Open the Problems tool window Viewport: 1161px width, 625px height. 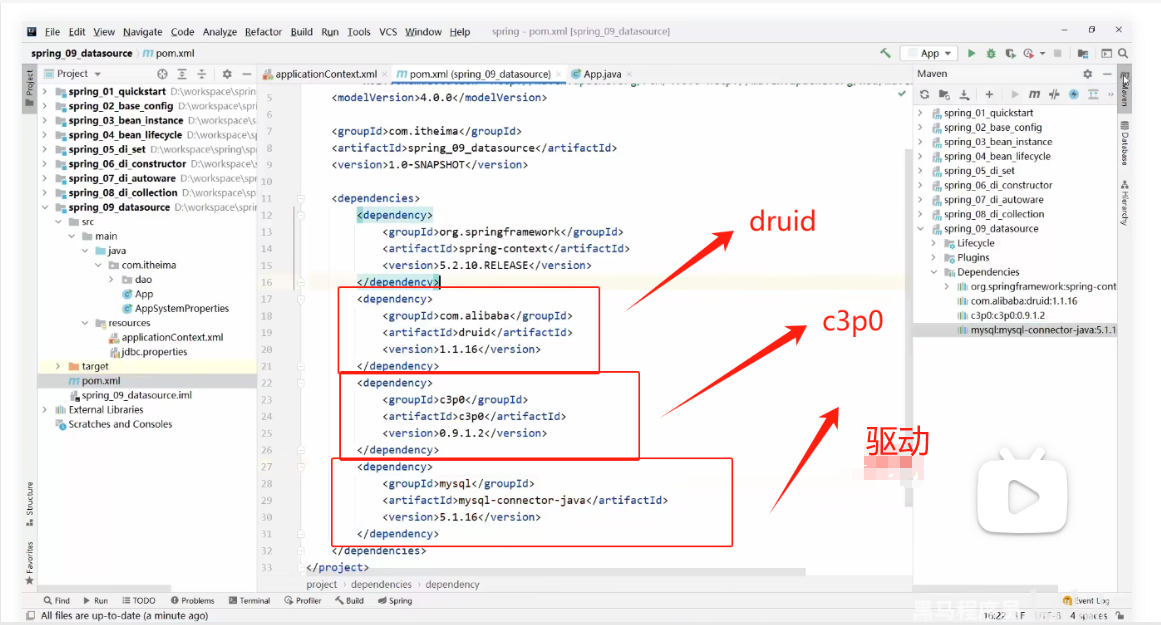click(193, 601)
